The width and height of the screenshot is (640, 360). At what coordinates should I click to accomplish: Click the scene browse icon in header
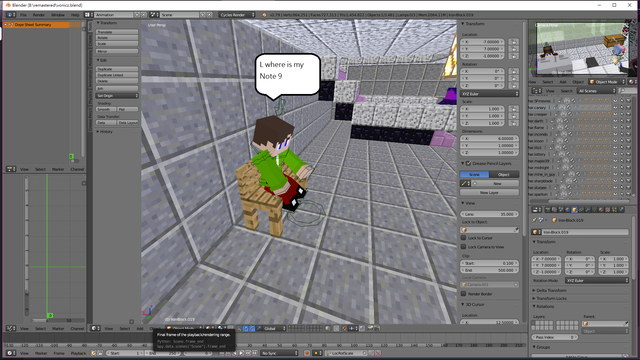[154, 15]
